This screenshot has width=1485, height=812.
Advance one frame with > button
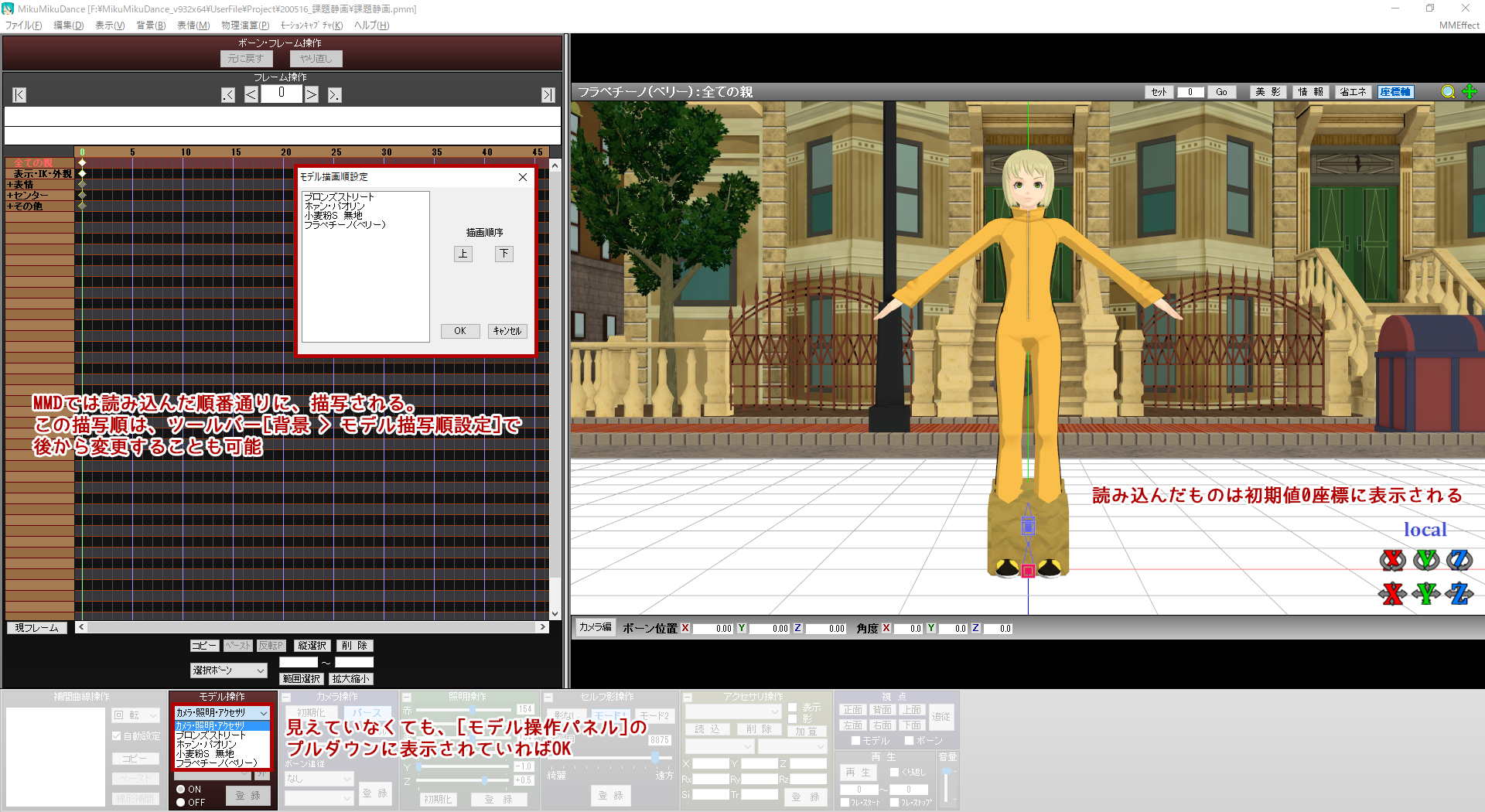coord(312,95)
